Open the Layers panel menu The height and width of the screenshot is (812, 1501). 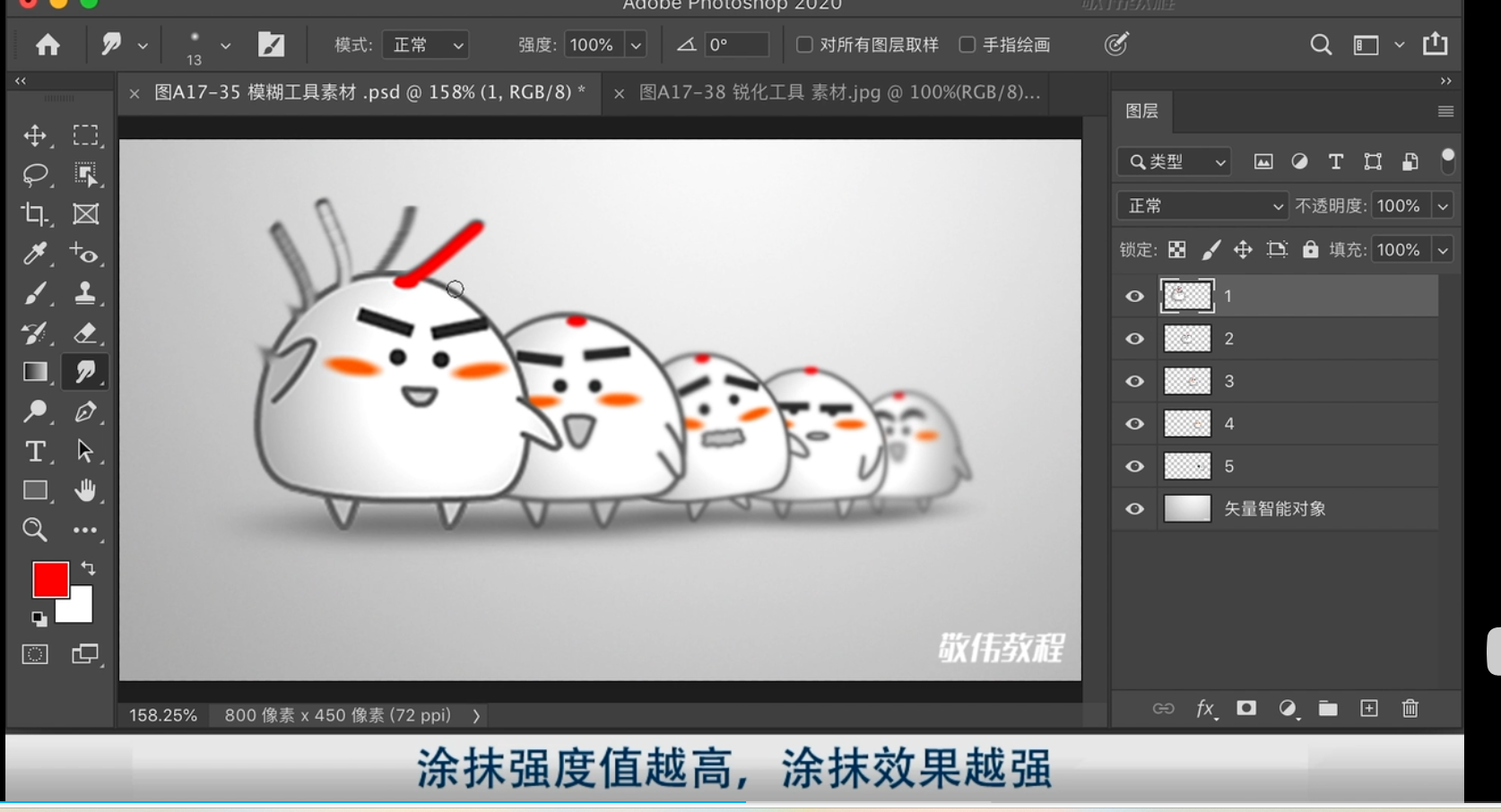point(1445,111)
